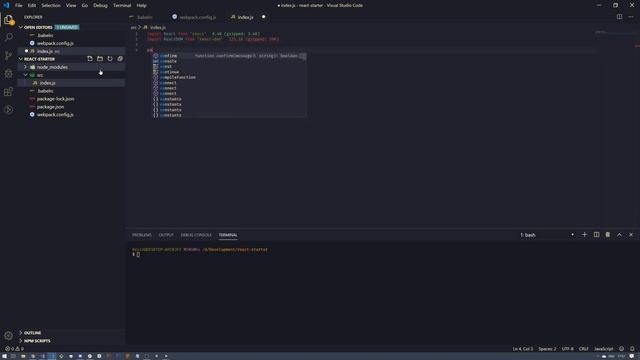Viewport: 640px width, 360px height.
Task: Click the New Folder icon in REACT-STARTER header
Action: 100,59
